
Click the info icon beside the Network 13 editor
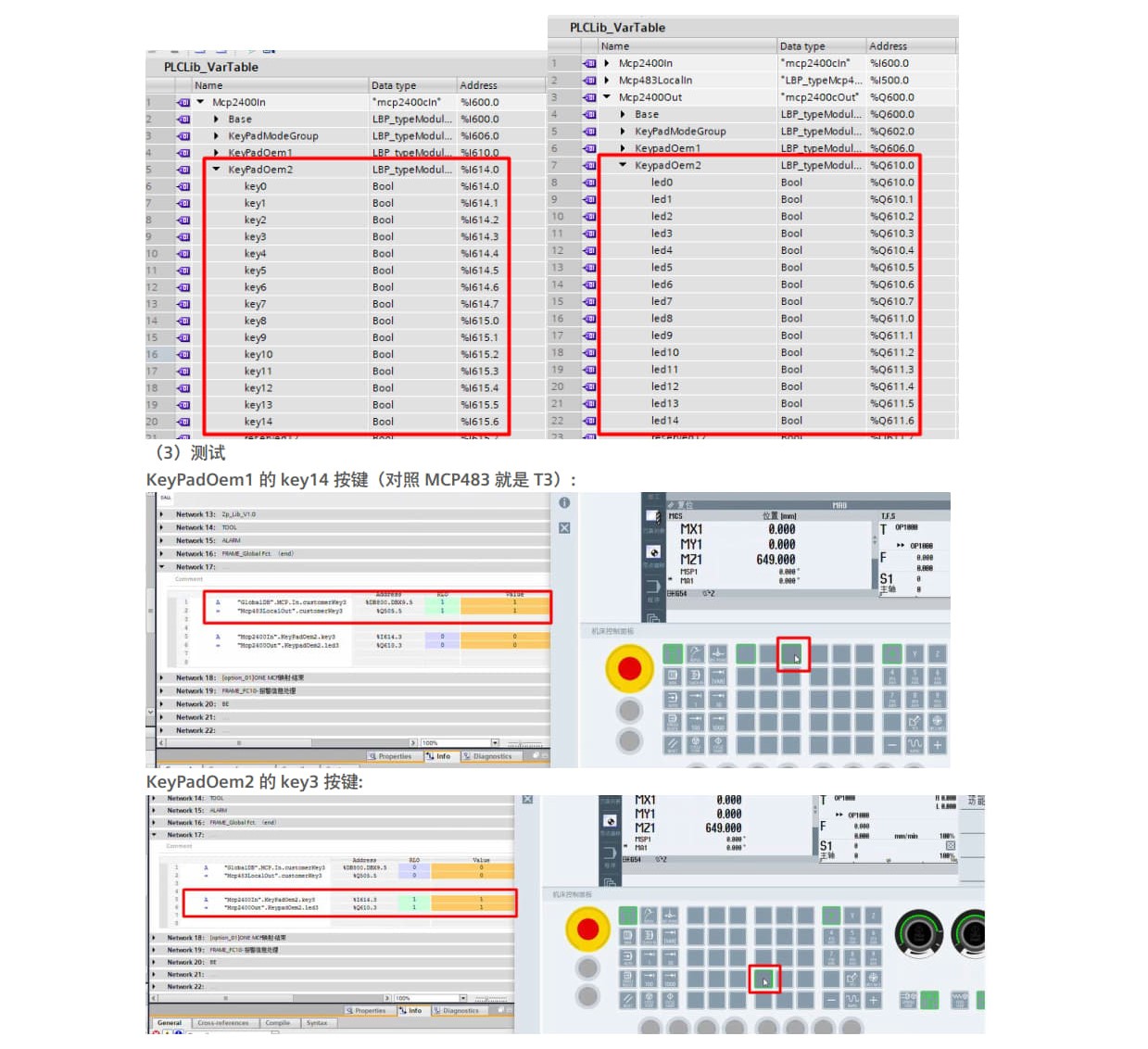564,502
